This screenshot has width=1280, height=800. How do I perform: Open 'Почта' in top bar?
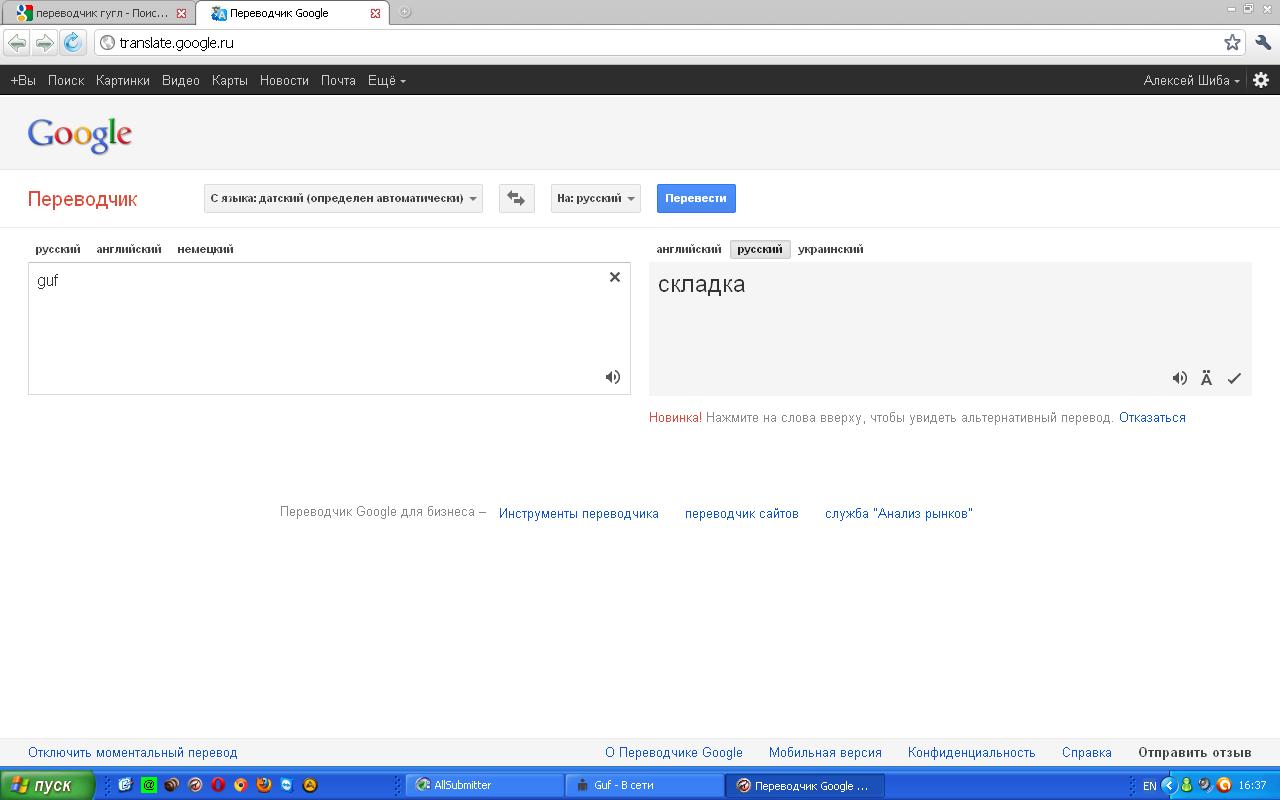pyautogui.click(x=338, y=80)
